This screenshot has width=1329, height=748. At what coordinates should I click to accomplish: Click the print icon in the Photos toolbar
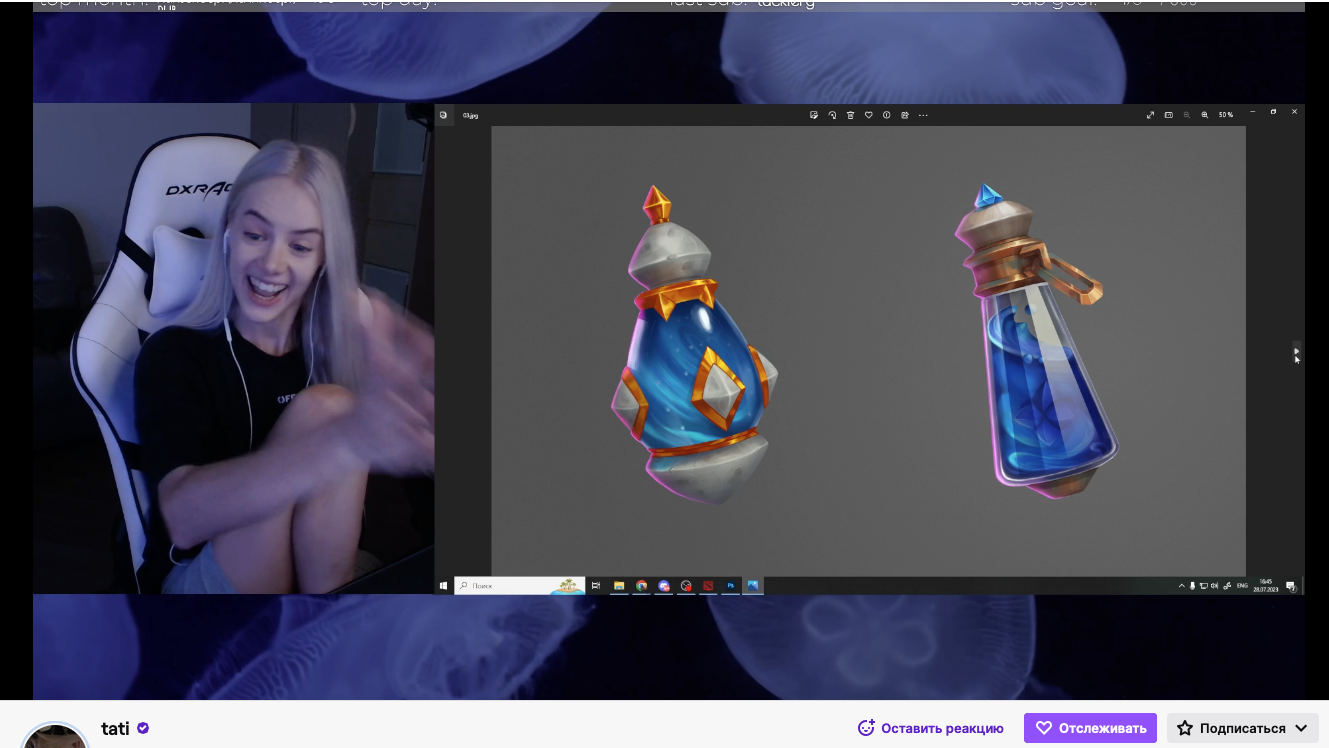(904, 115)
